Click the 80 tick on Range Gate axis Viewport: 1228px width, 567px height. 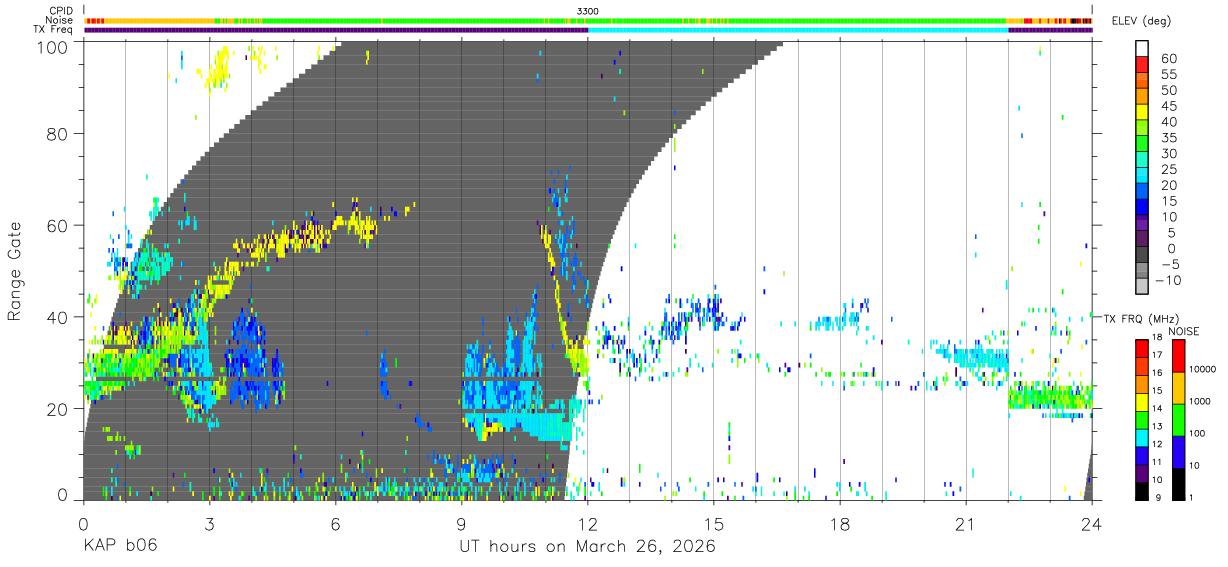pos(59,133)
